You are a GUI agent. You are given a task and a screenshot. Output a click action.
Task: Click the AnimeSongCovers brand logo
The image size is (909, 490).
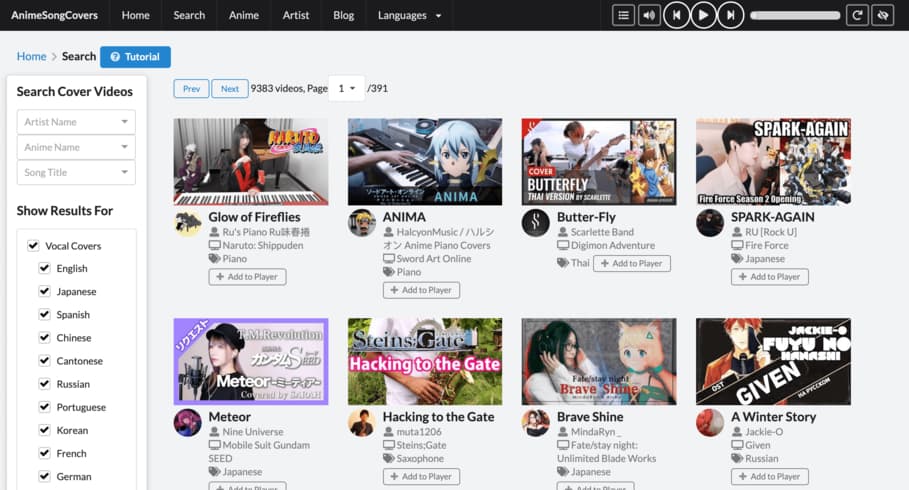(54, 15)
